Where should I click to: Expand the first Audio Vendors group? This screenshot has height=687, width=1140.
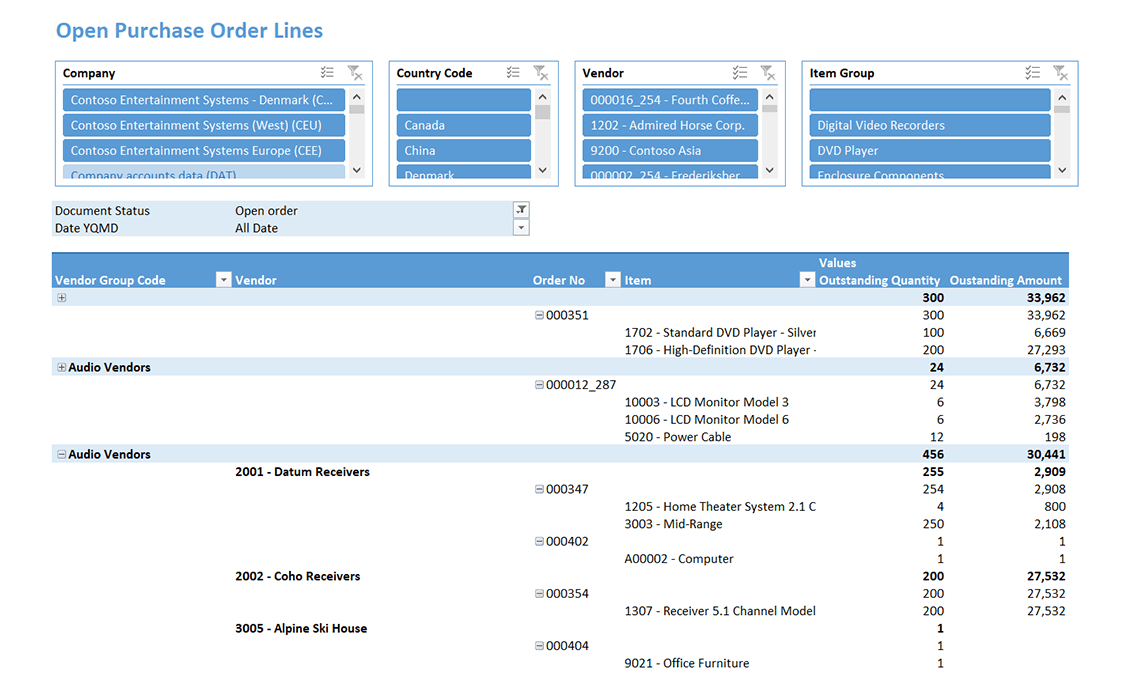[62, 368]
